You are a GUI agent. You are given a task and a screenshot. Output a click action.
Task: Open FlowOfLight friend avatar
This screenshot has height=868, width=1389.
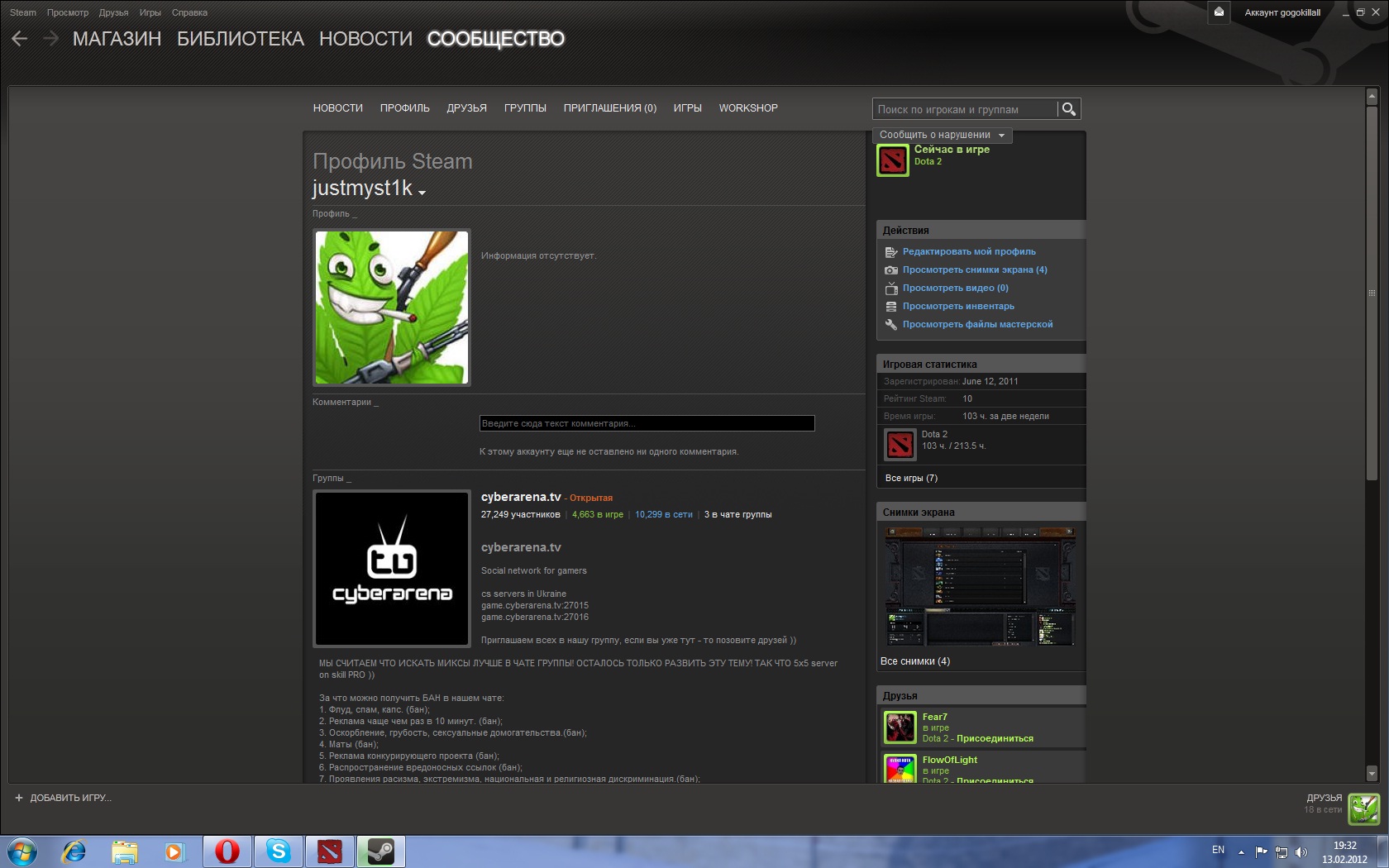click(x=900, y=769)
